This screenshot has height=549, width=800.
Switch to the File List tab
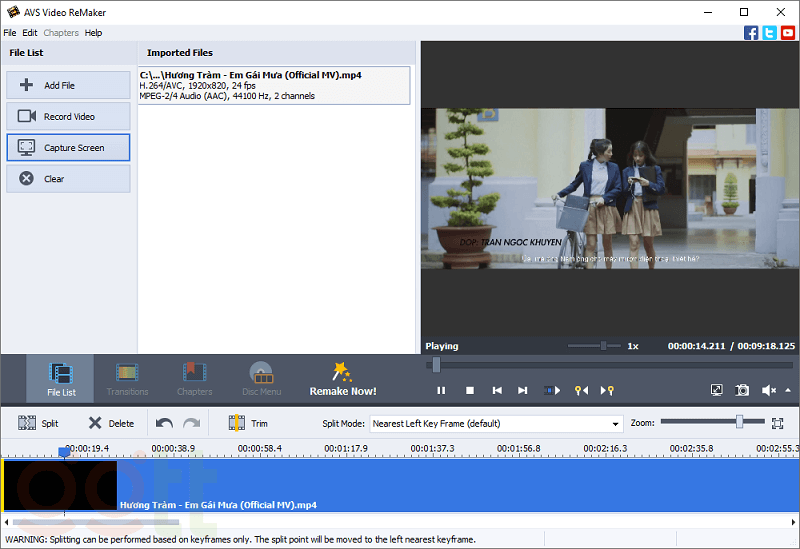pyautogui.click(x=61, y=379)
